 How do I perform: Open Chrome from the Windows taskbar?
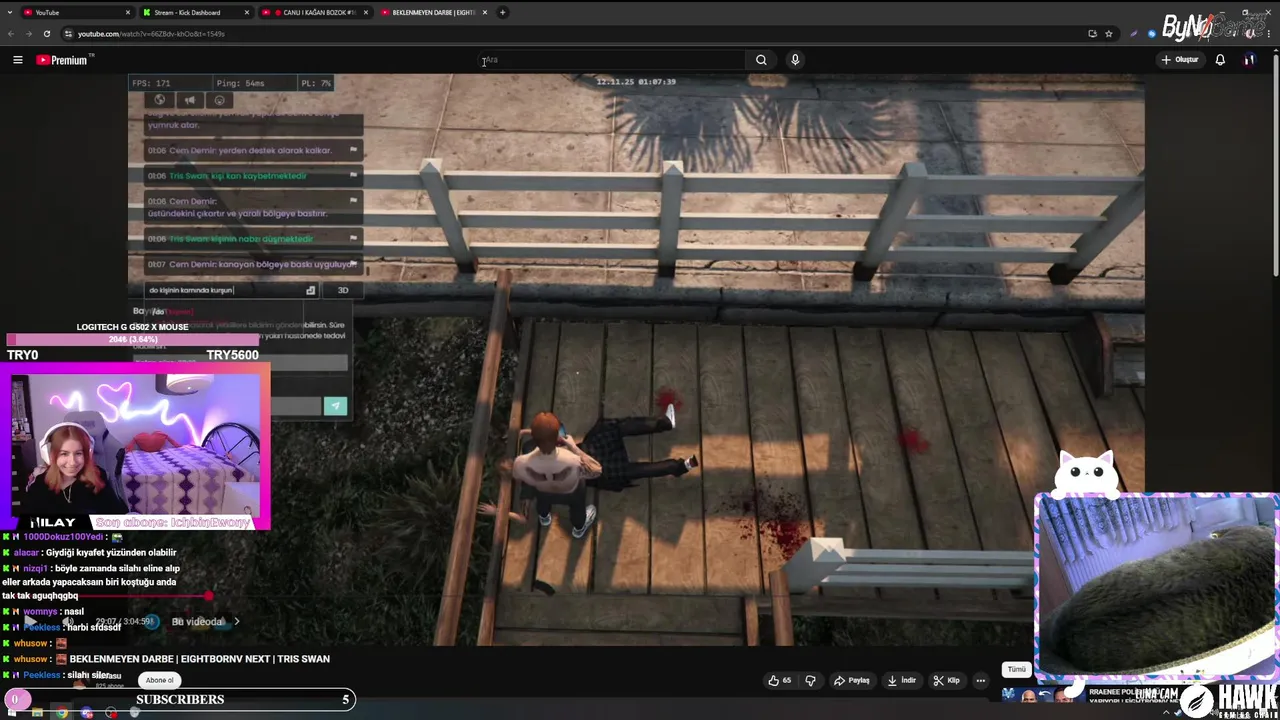coord(62,712)
